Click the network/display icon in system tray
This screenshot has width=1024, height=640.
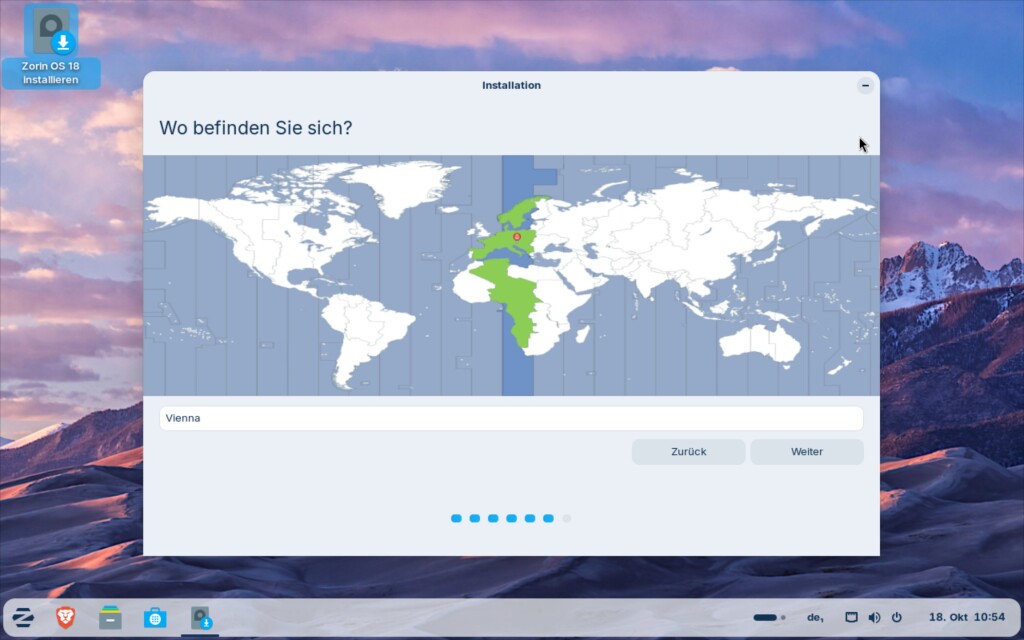coord(851,618)
